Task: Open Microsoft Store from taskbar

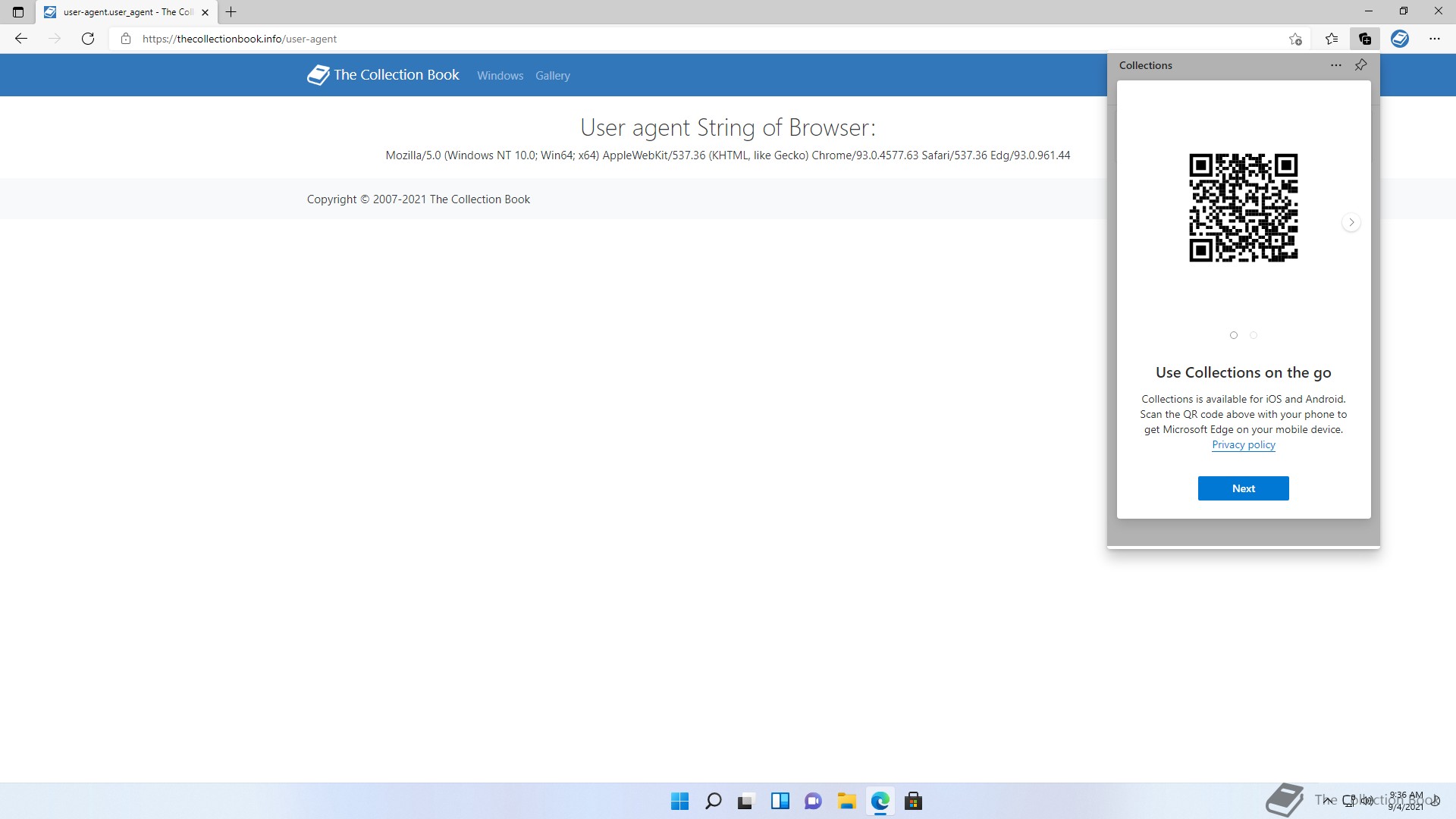Action: coord(913,801)
